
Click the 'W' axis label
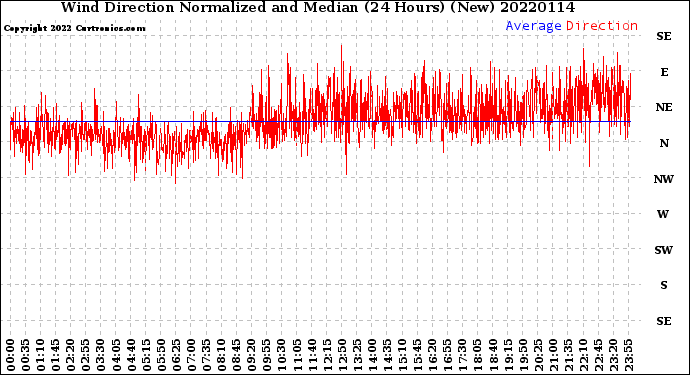663,214
